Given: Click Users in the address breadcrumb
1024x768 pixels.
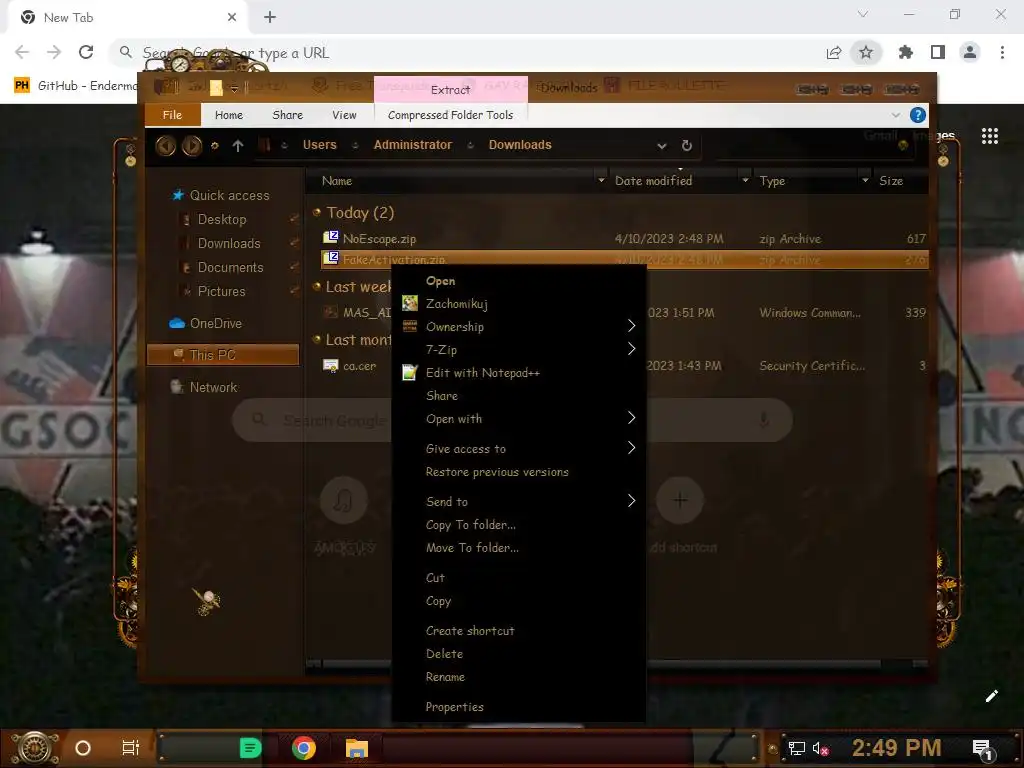Looking at the screenshot, I should point(319,145).
